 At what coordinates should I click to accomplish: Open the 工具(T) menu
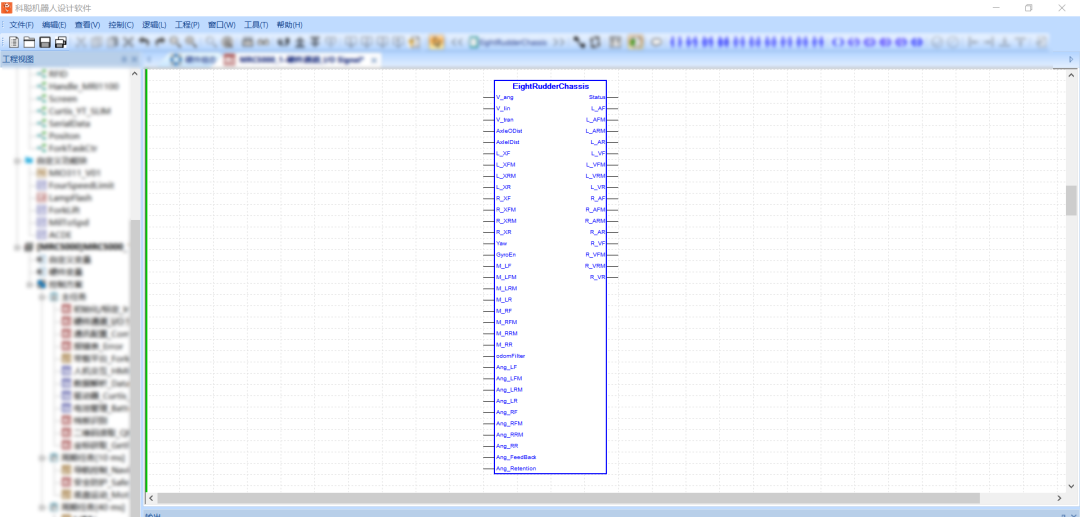[256, 24]
